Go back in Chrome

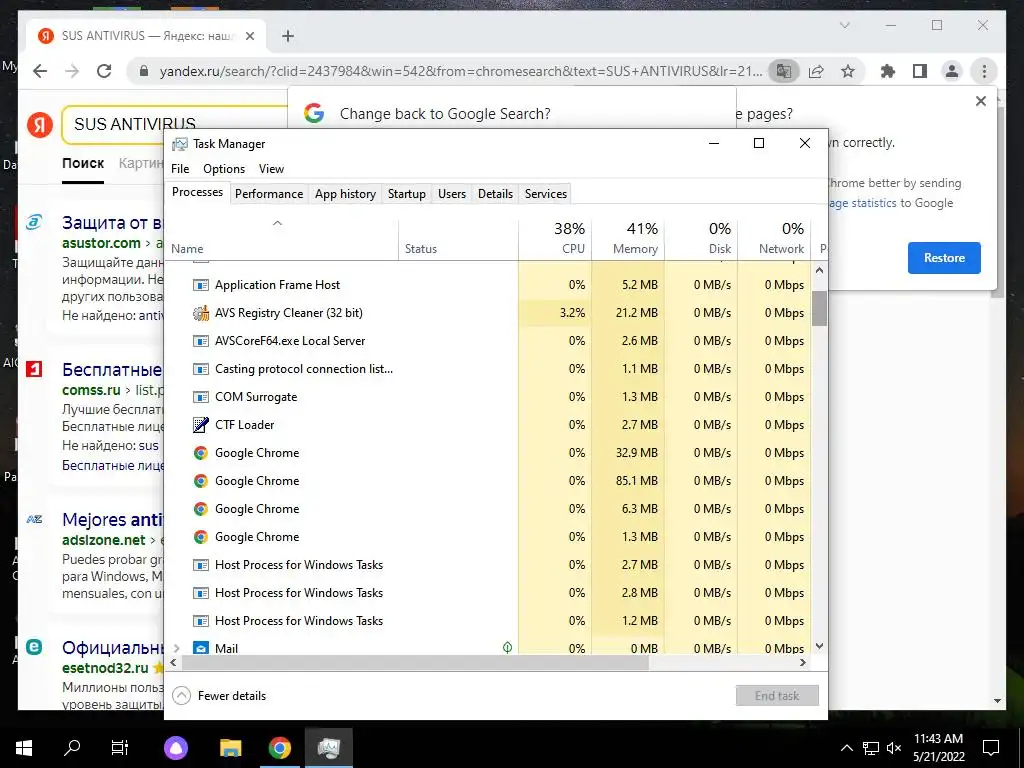(40, 71)
